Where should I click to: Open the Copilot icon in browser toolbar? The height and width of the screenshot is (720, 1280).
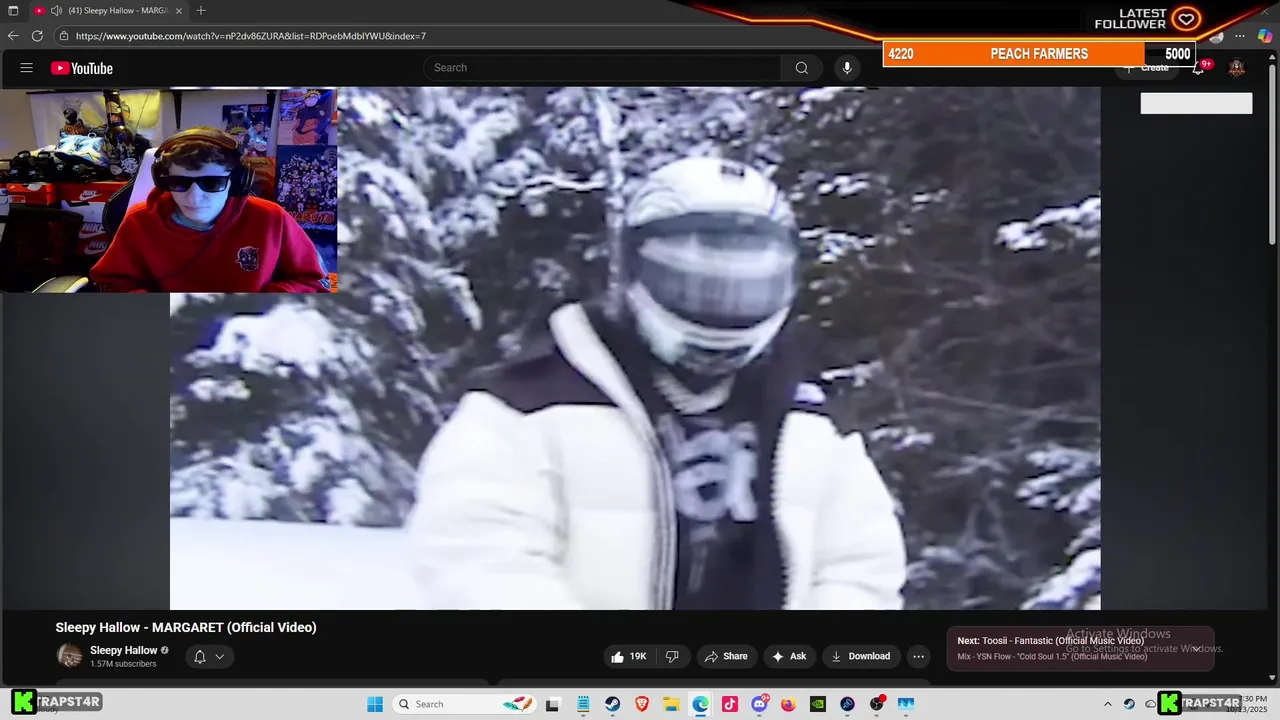[1265, 36]
